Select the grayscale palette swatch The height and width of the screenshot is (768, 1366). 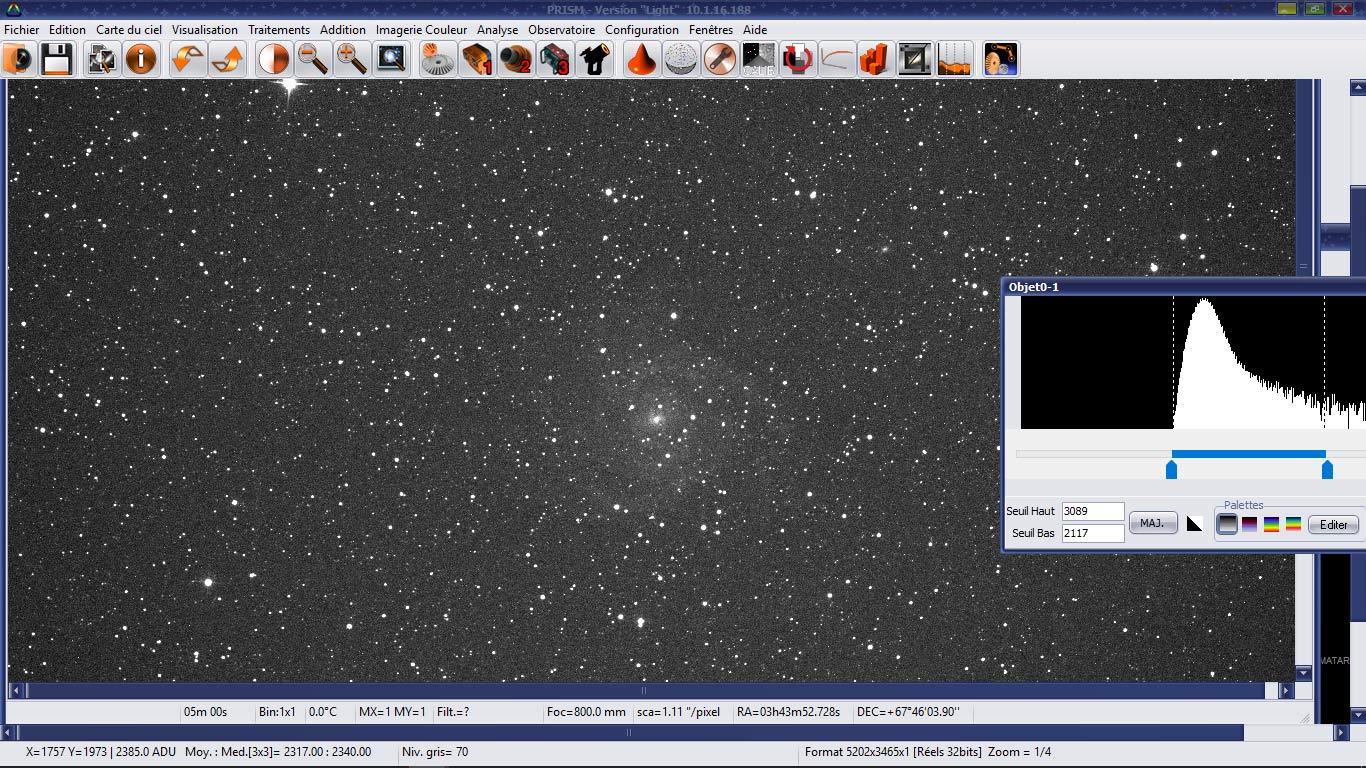(x=1227, y=524)
